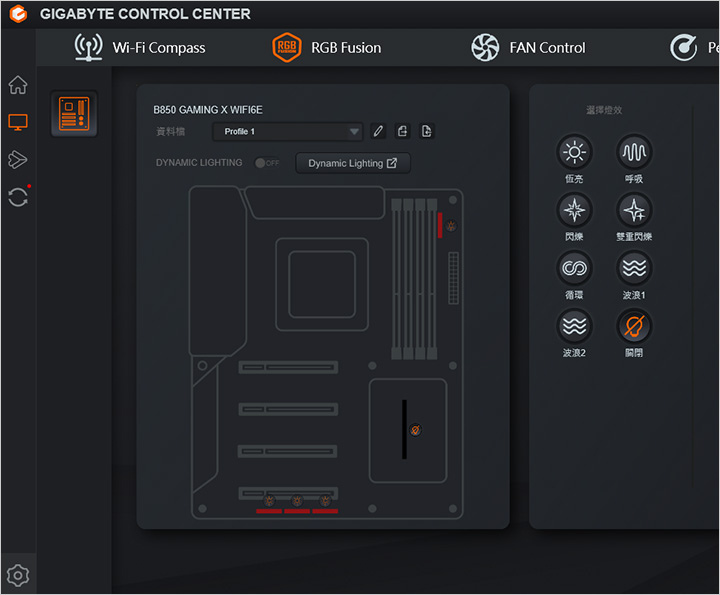Open the Home page in the sidebar

coord(18,85)
